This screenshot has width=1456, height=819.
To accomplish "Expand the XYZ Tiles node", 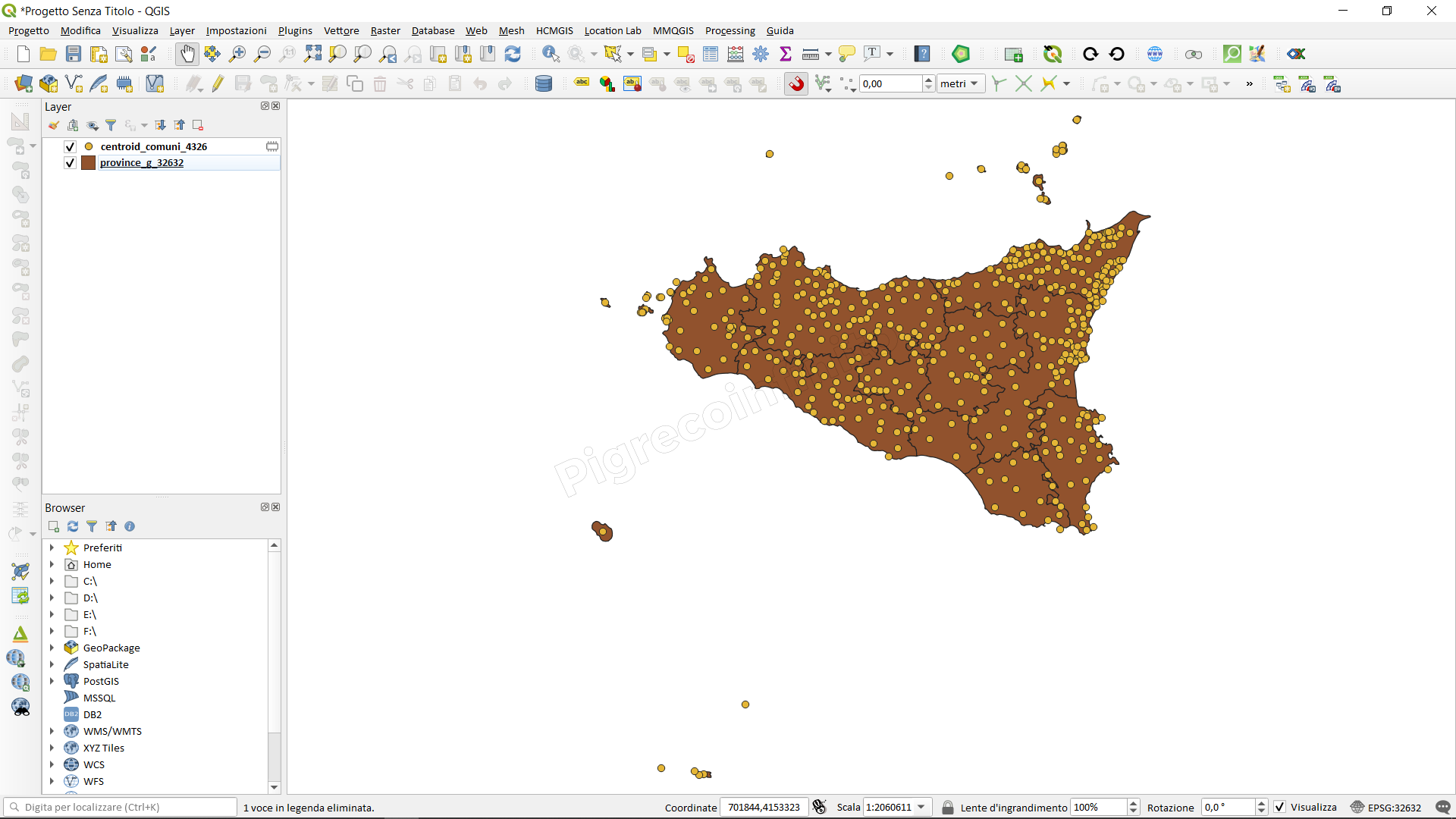I will (x=52, y=748).
